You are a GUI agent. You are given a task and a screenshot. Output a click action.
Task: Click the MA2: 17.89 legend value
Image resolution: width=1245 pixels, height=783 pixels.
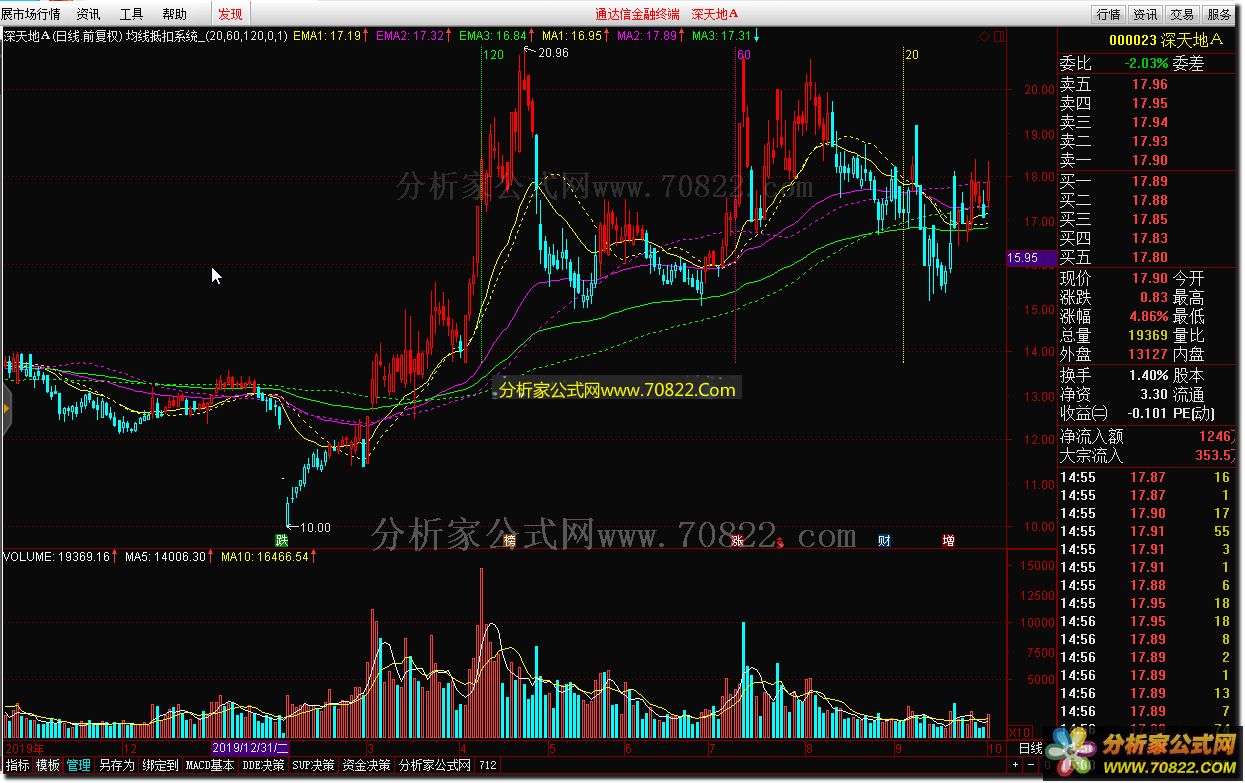click(x=647, y=36)
